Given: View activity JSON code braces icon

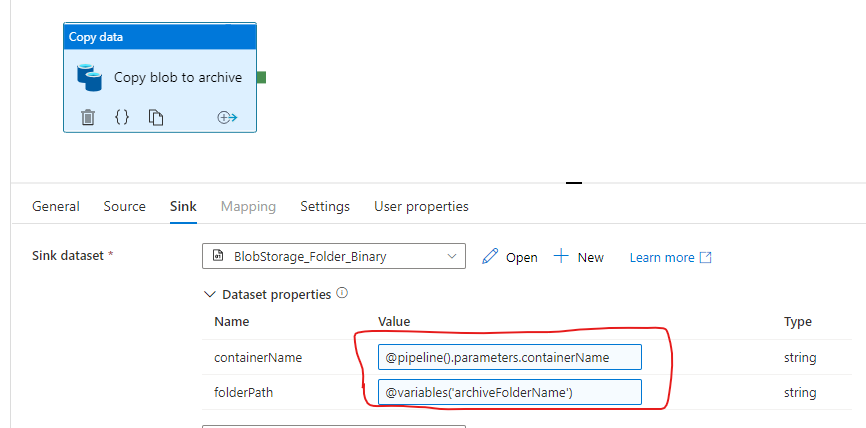Looking at the screenshot, I should click(122, 117).
